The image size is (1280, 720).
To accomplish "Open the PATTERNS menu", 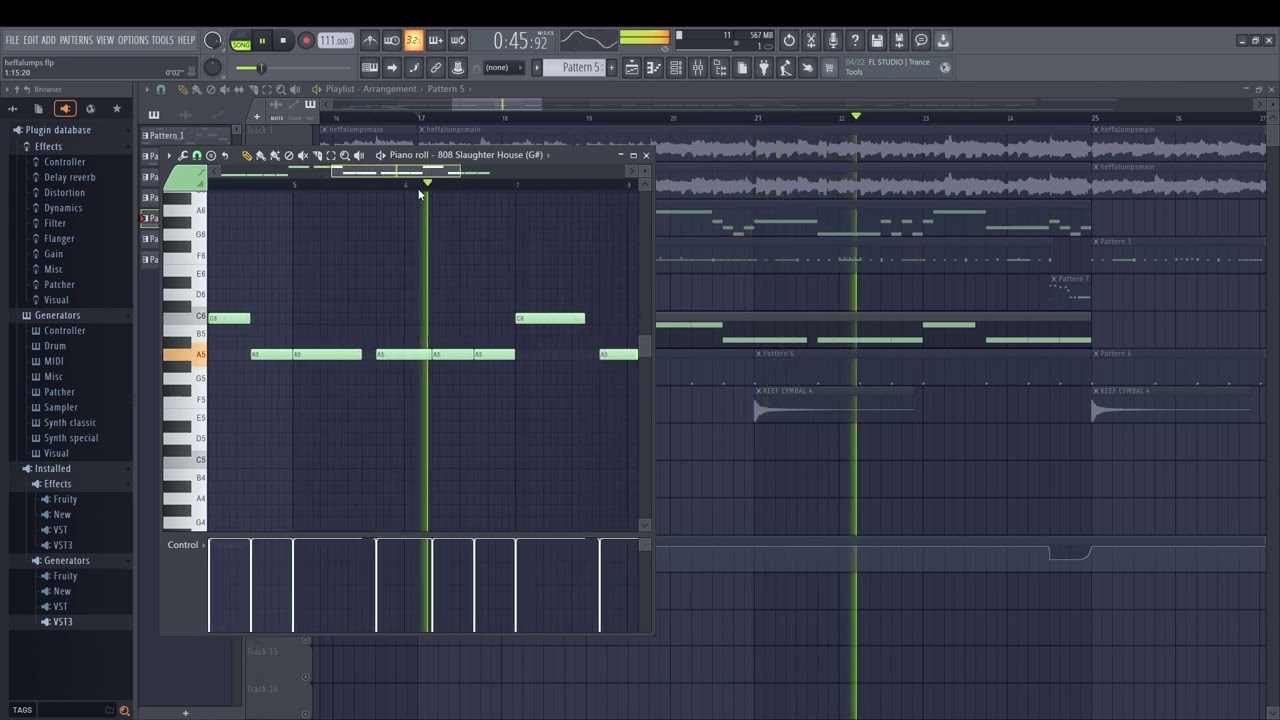I will click(x=76, y=40).
